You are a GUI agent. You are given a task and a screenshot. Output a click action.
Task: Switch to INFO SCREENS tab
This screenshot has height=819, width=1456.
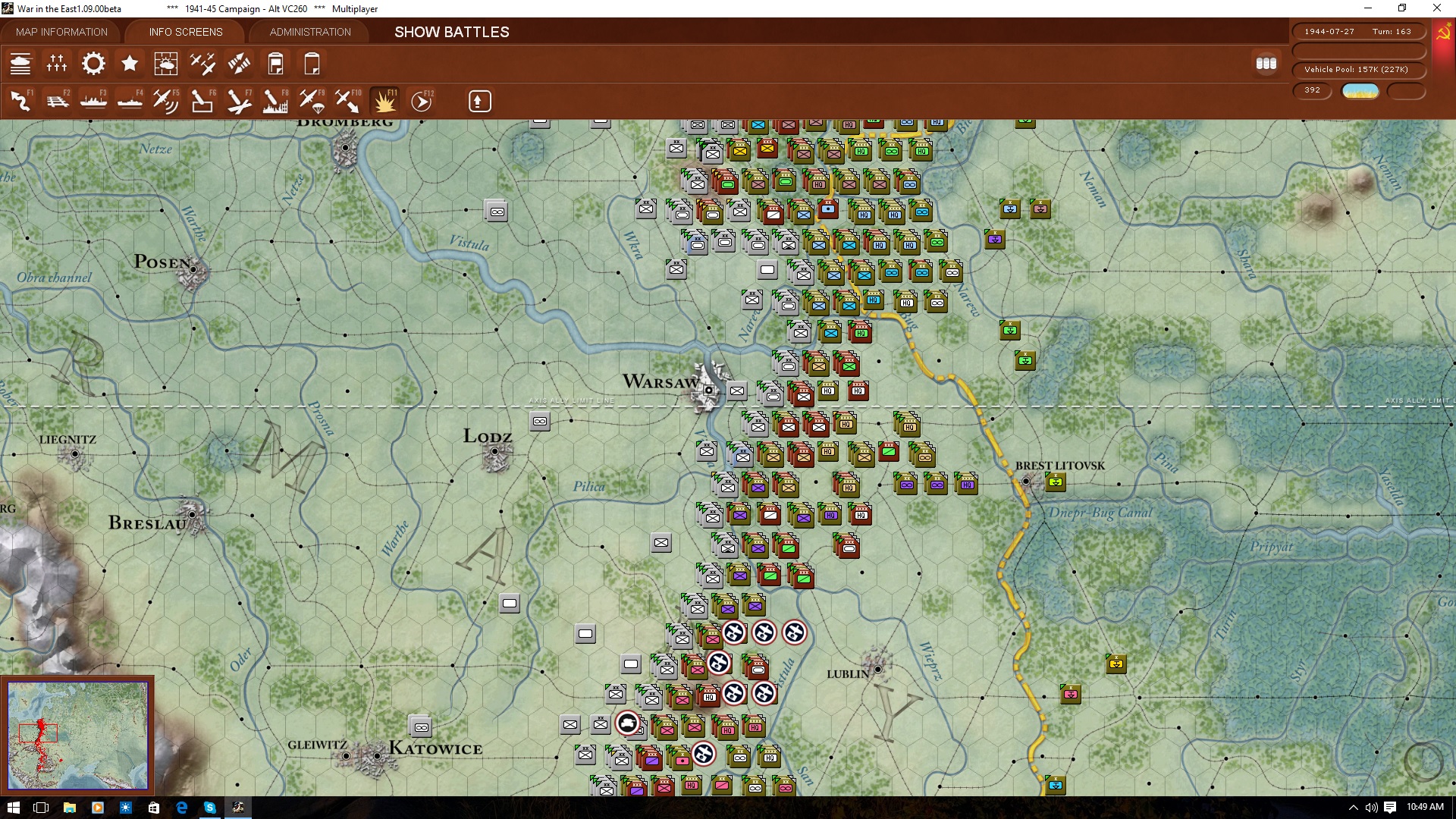tap(186, 32)
